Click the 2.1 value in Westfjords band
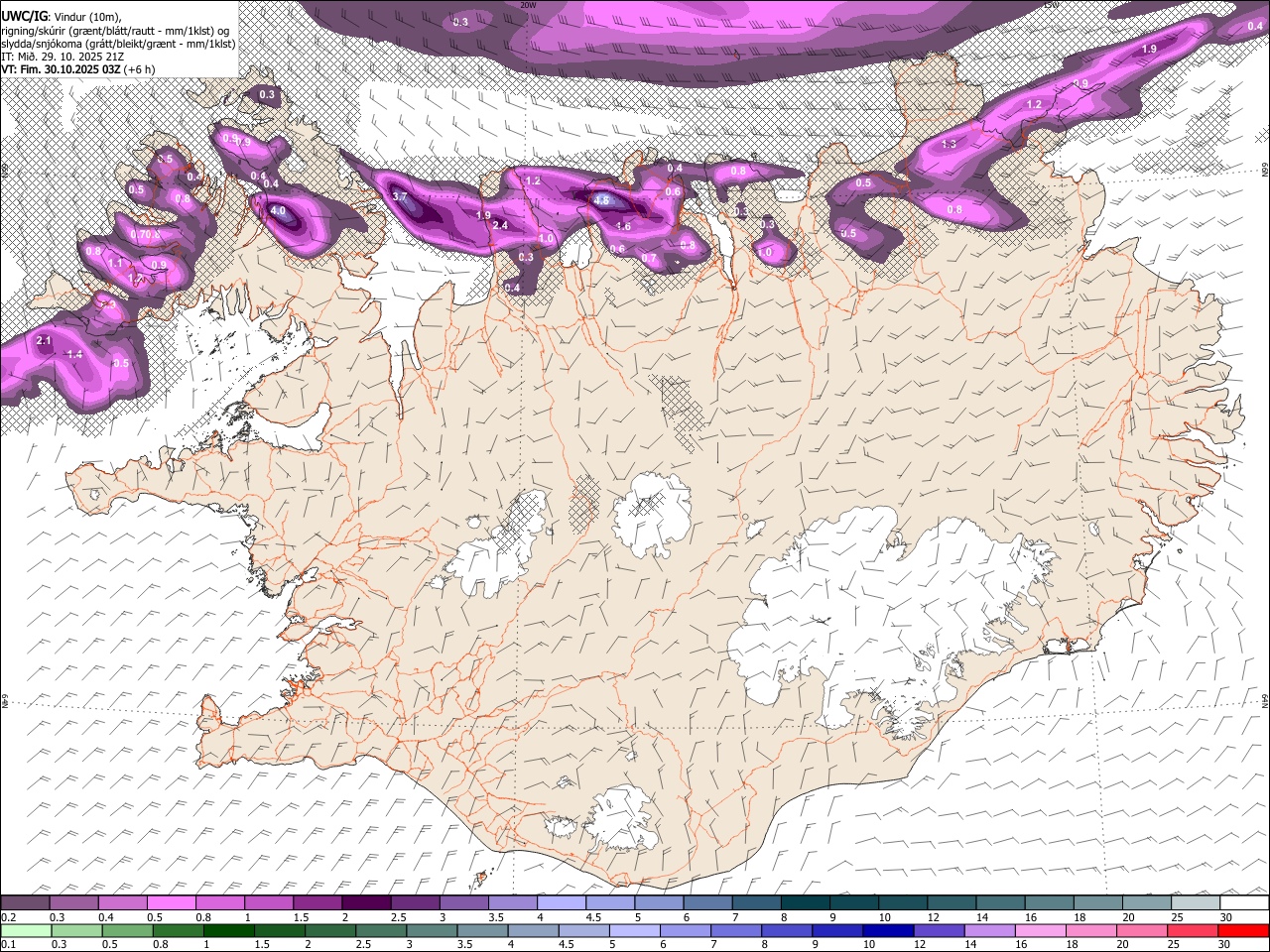This screenshot has height=952, width=1270. click(x=44, y=341)
